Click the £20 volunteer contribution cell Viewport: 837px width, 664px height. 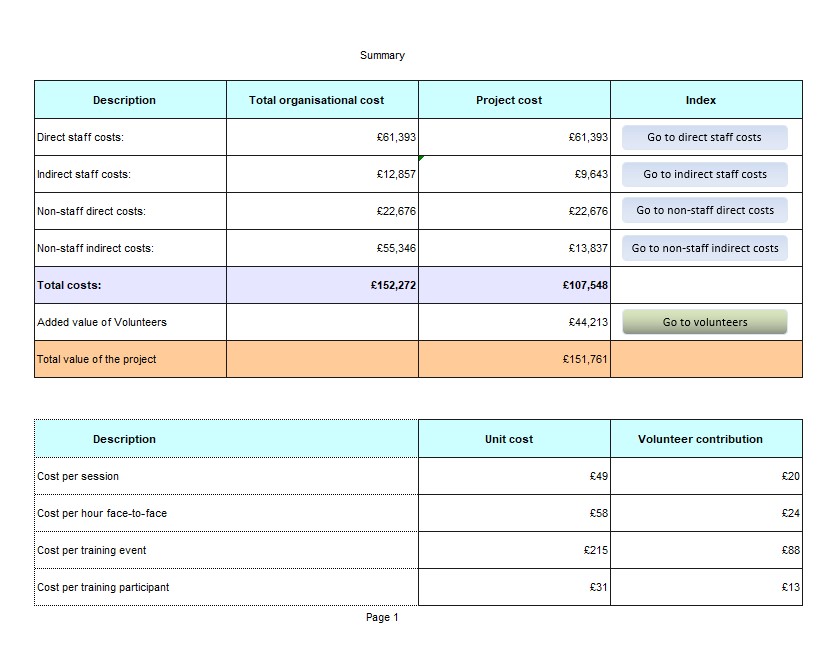click(706, 476)
